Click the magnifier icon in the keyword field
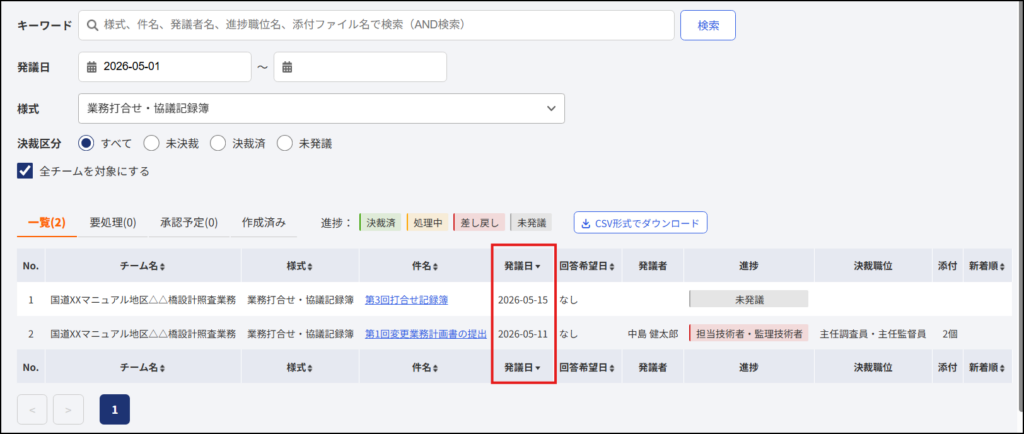Screen dimensions: 1024x434 click(93, 25)
